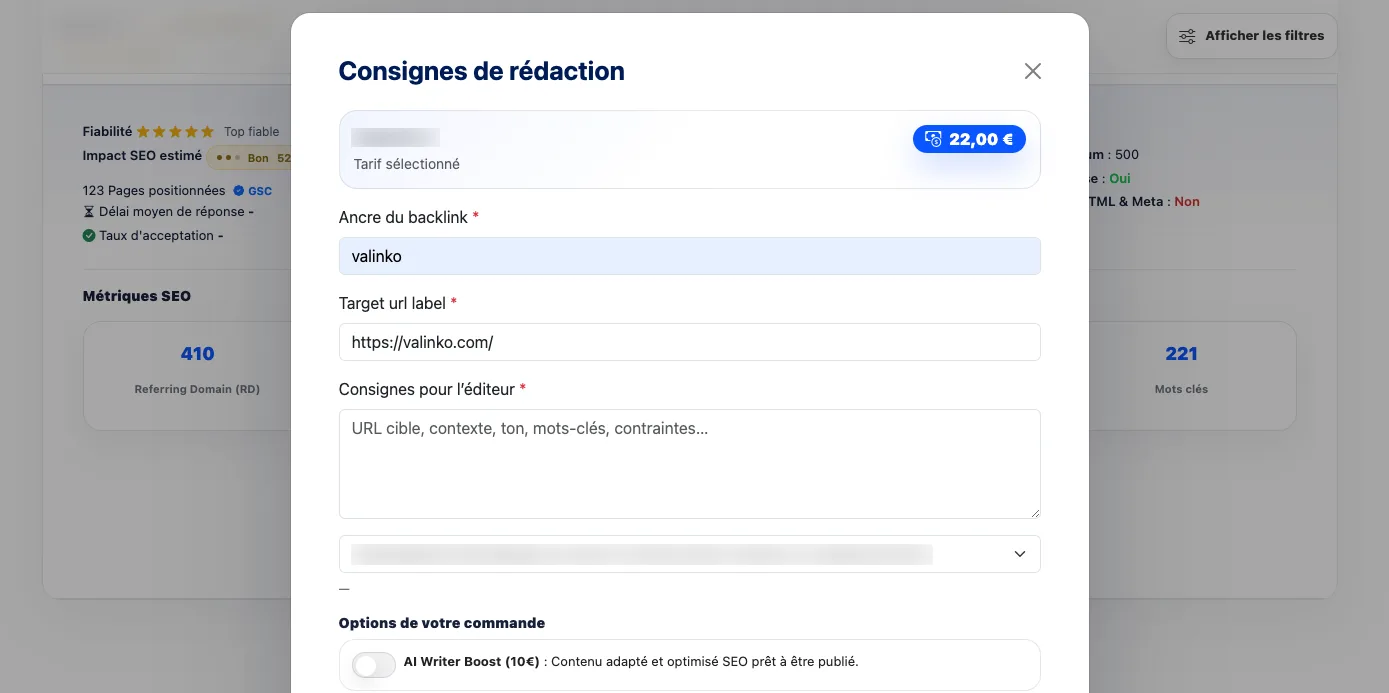The width and height of the screenshot is (1389, 693).
Task: Click the money icon in price badge
Action: [934, 139]
